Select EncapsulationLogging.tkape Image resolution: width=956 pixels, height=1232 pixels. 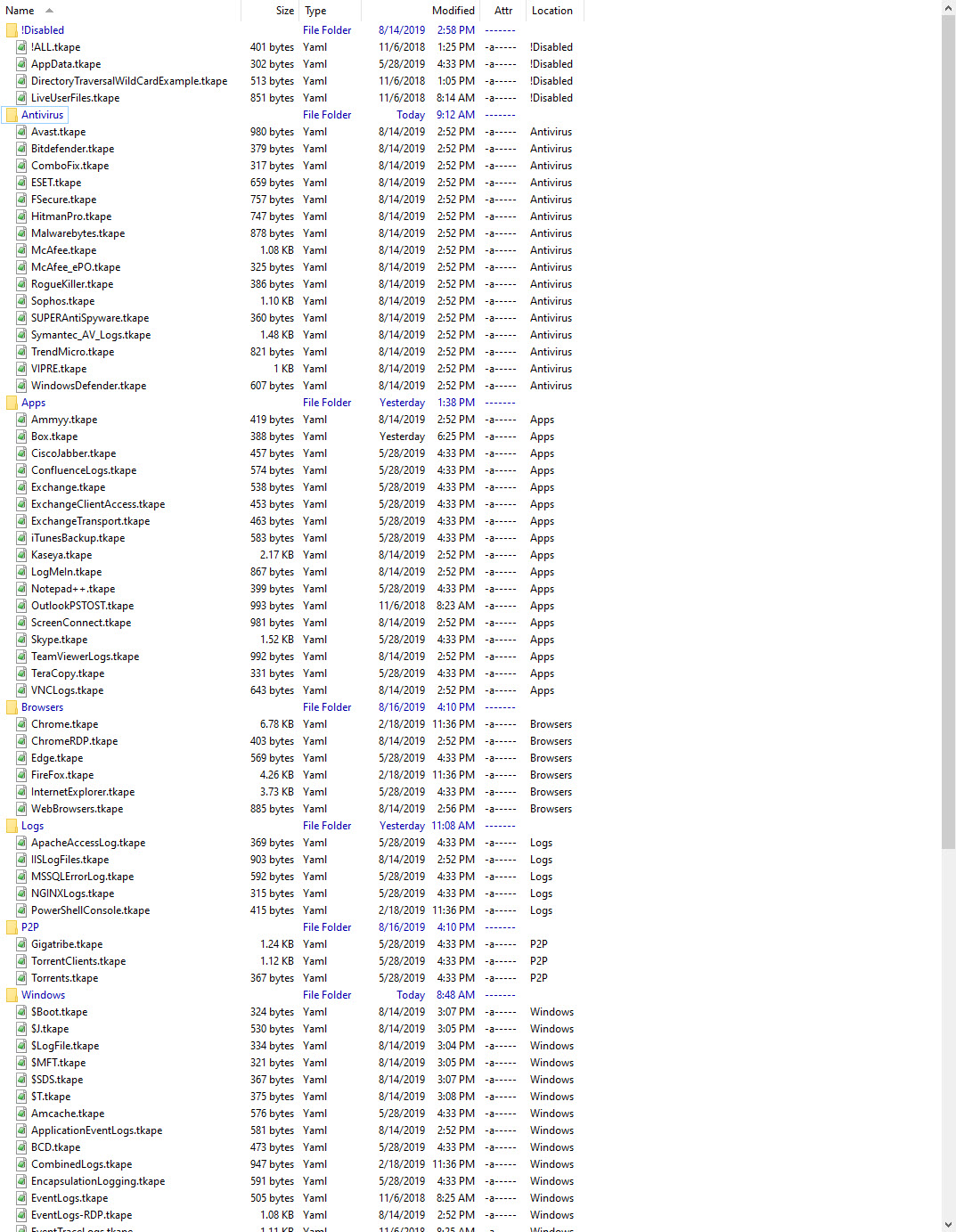98,1181
